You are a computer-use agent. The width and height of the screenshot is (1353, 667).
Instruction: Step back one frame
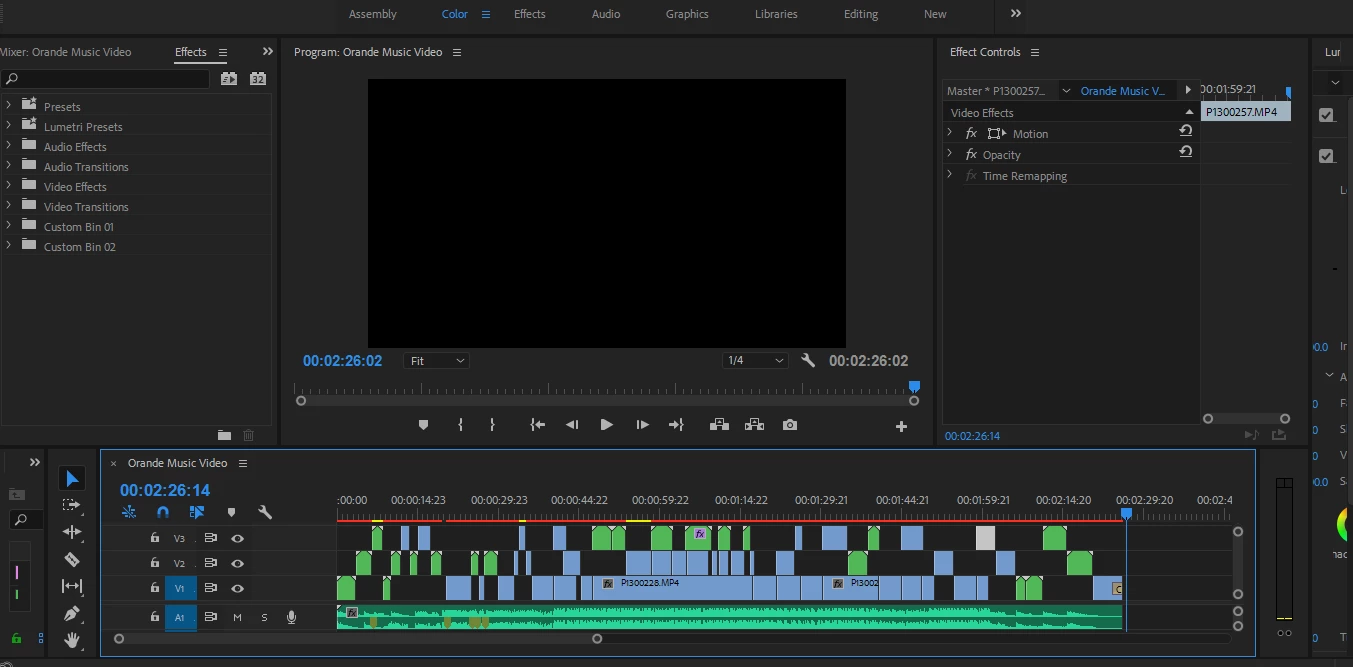(572, 425)
